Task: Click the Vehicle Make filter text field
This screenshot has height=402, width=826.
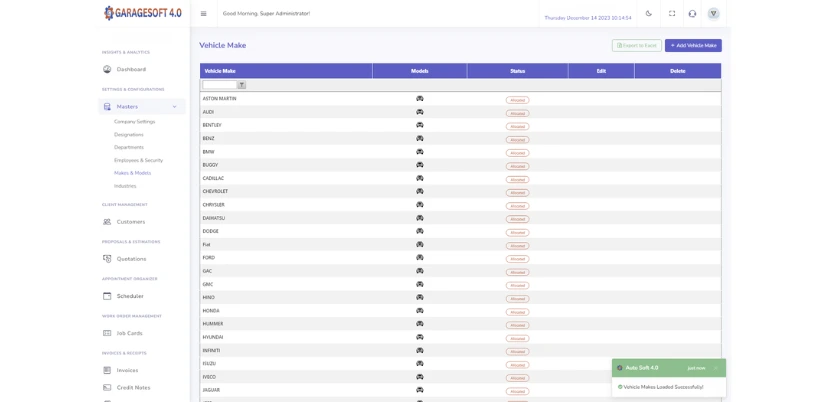Action: click(x=220, y=85)
